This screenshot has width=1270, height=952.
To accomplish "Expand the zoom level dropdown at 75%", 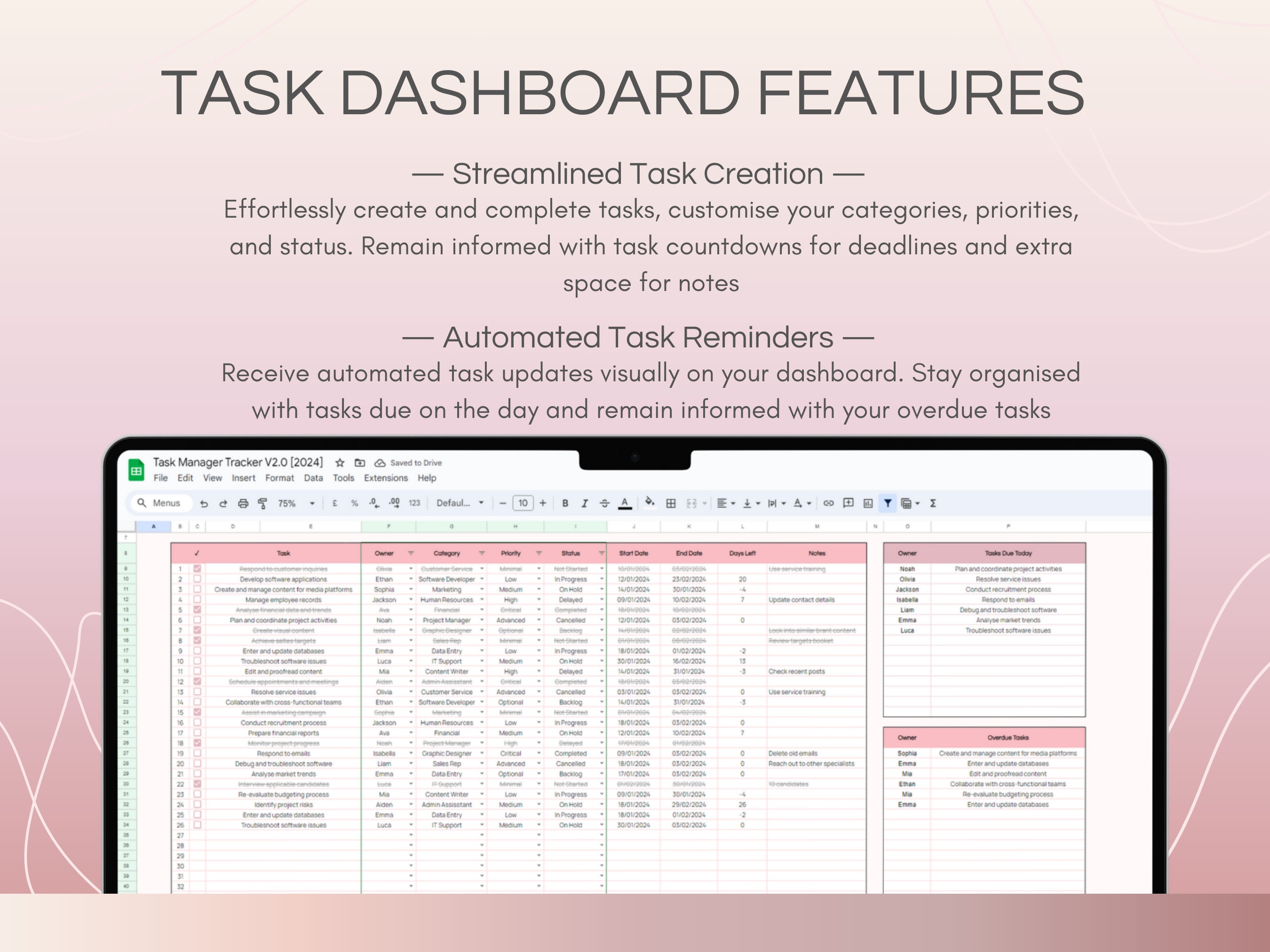I will tap(313, 503).
